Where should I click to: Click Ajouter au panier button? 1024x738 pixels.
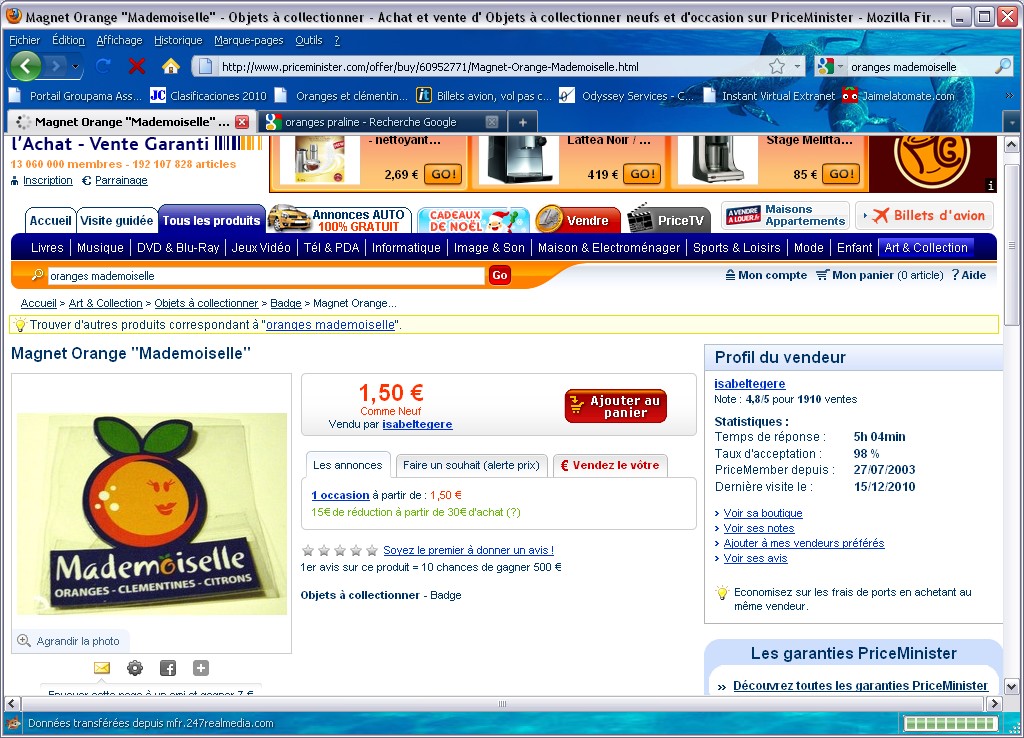[616, 406]
